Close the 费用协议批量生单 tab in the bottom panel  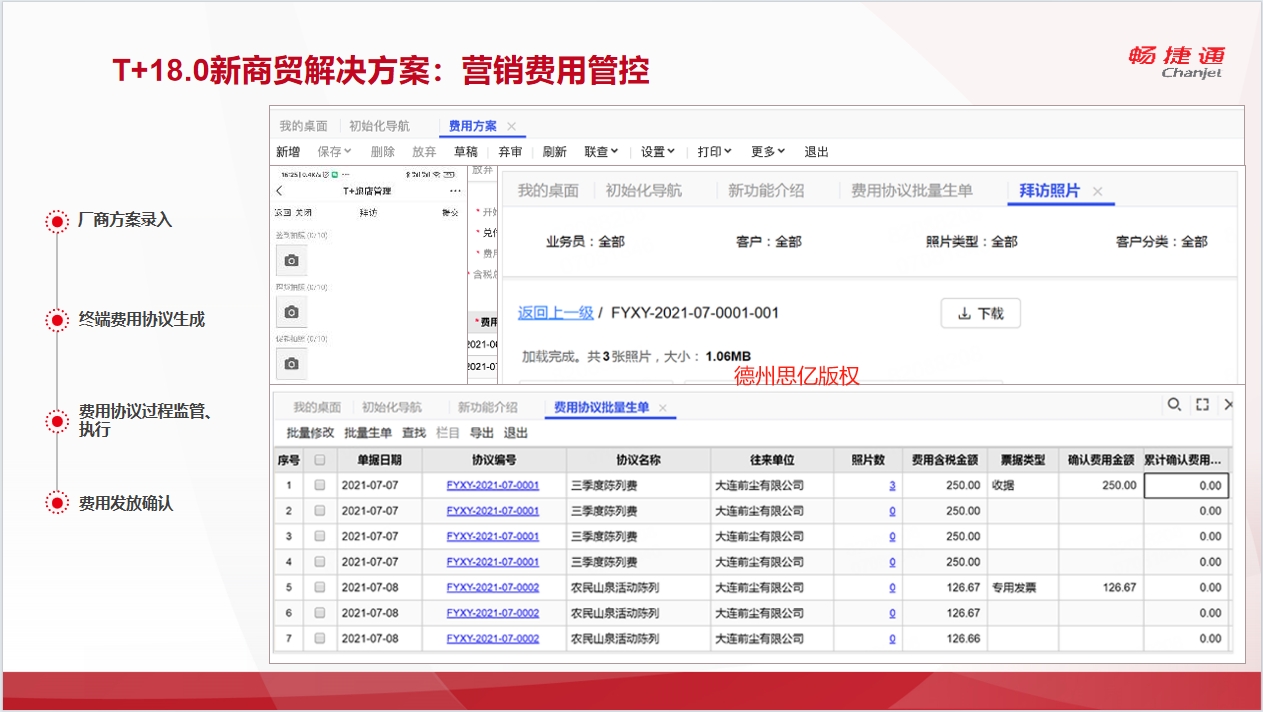click(662, 408)
